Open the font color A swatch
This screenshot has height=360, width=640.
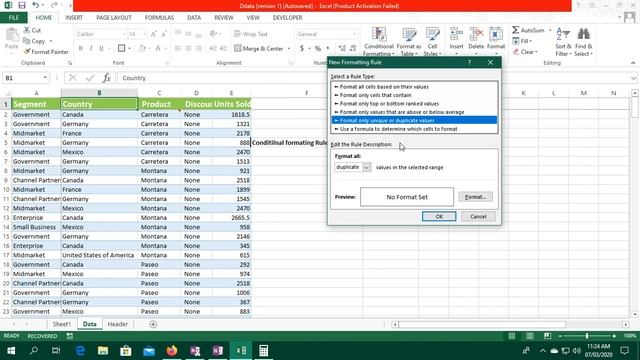(158, 48)
